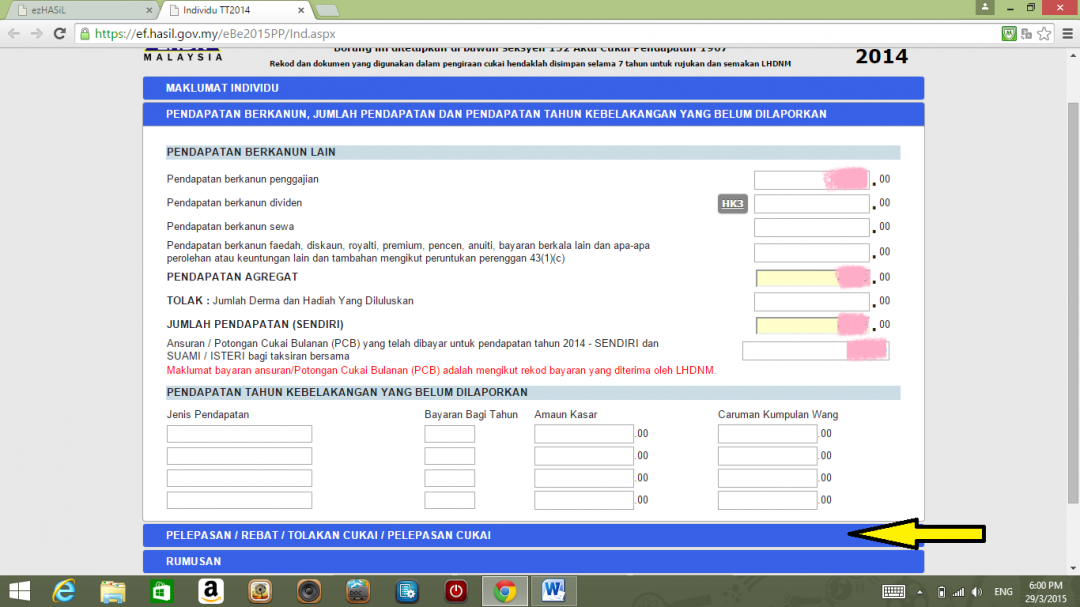This screenshot has height=607, width=1080.
Task: Click the volume tray icon
Action: click(x=977, y=592)
